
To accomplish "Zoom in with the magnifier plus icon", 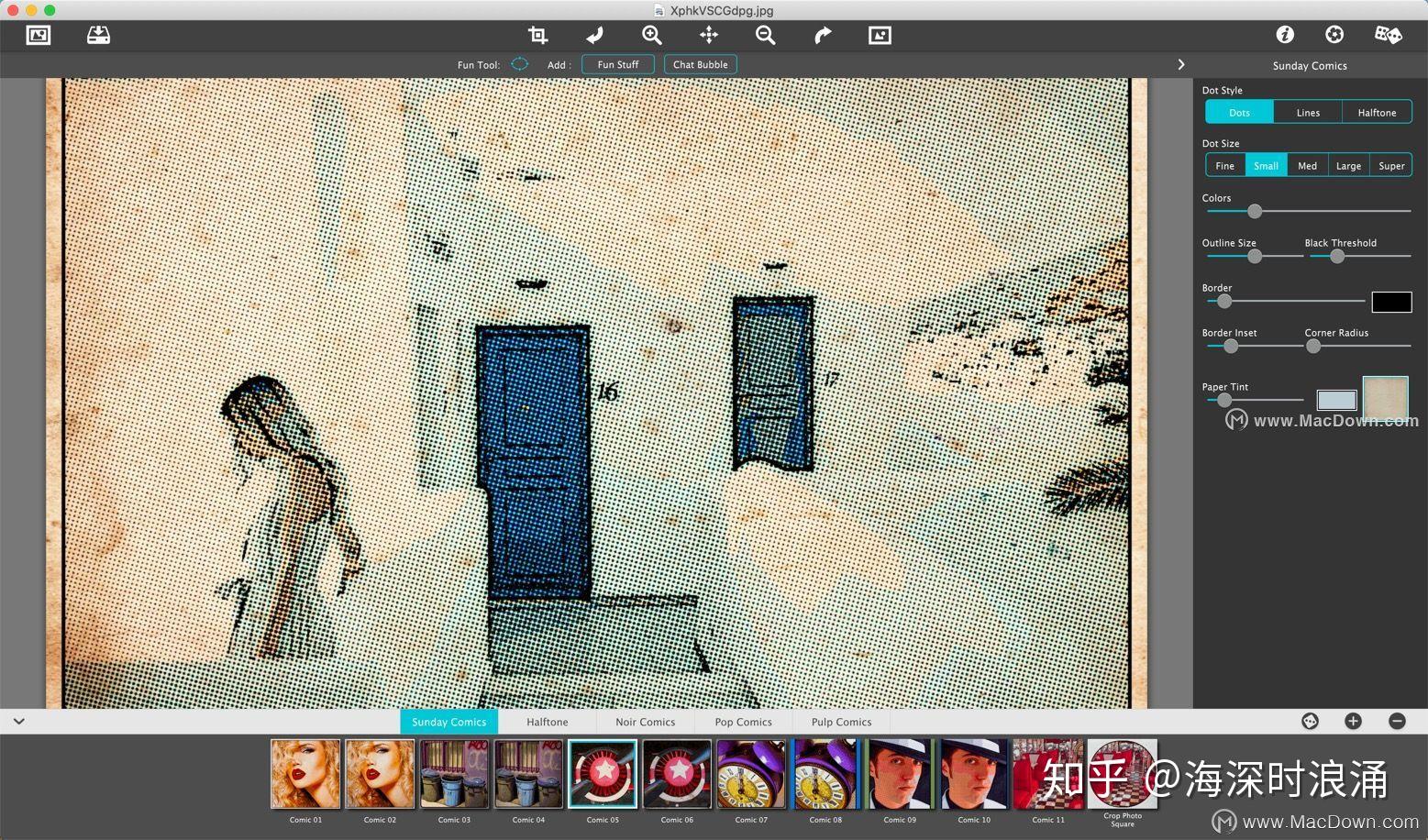I will (x=651, y=35).
